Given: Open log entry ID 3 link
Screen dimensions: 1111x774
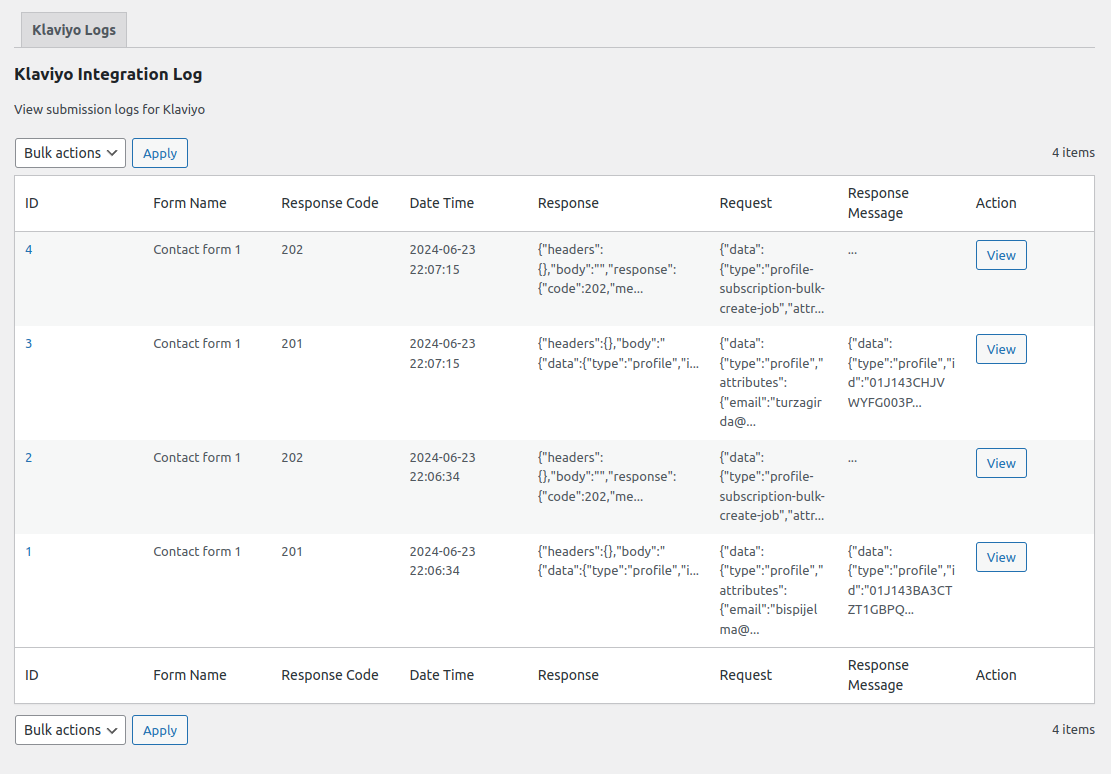Looking at the screenshot, I should tap(29, 344).
